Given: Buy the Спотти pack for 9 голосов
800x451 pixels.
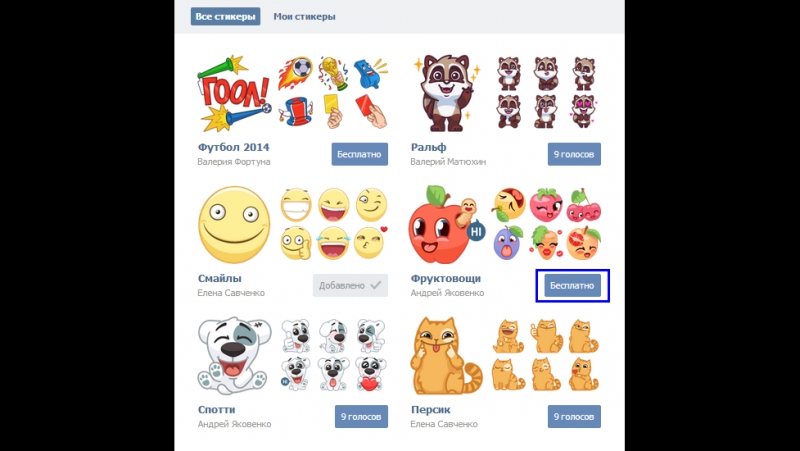Looking at the screenshot, I should (361, 417).
